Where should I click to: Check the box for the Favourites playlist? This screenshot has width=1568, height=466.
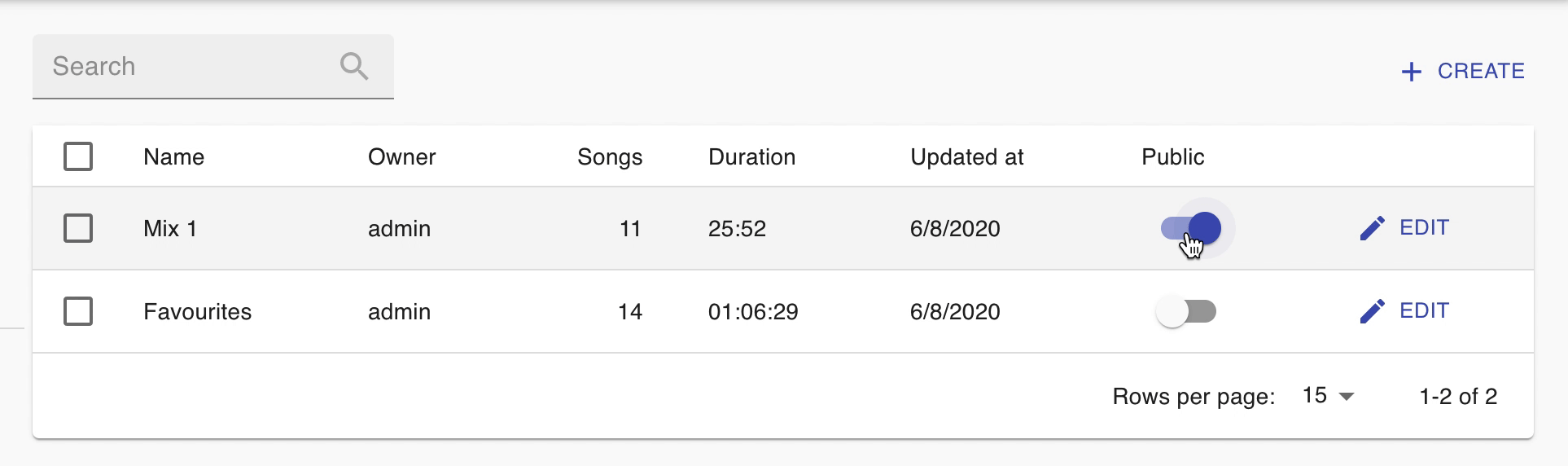[x=78, y=311]
